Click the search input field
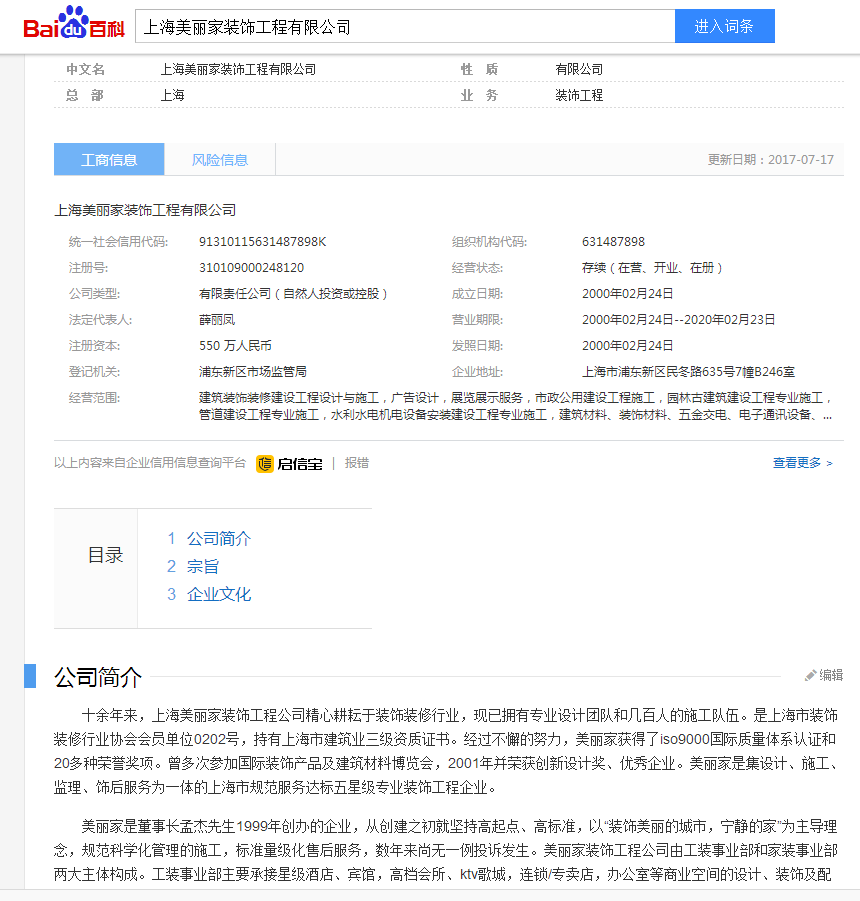Image resolution: width=860 pixels, height=901 pixels. click(404, 27)
